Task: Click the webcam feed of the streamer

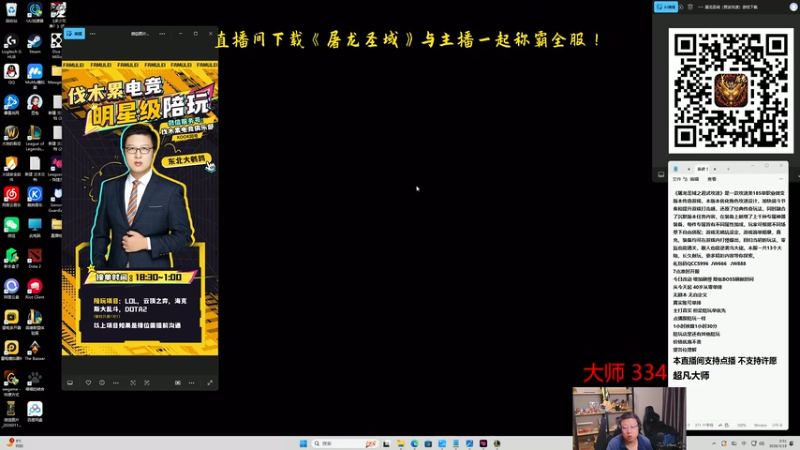Action: [629, 418]
